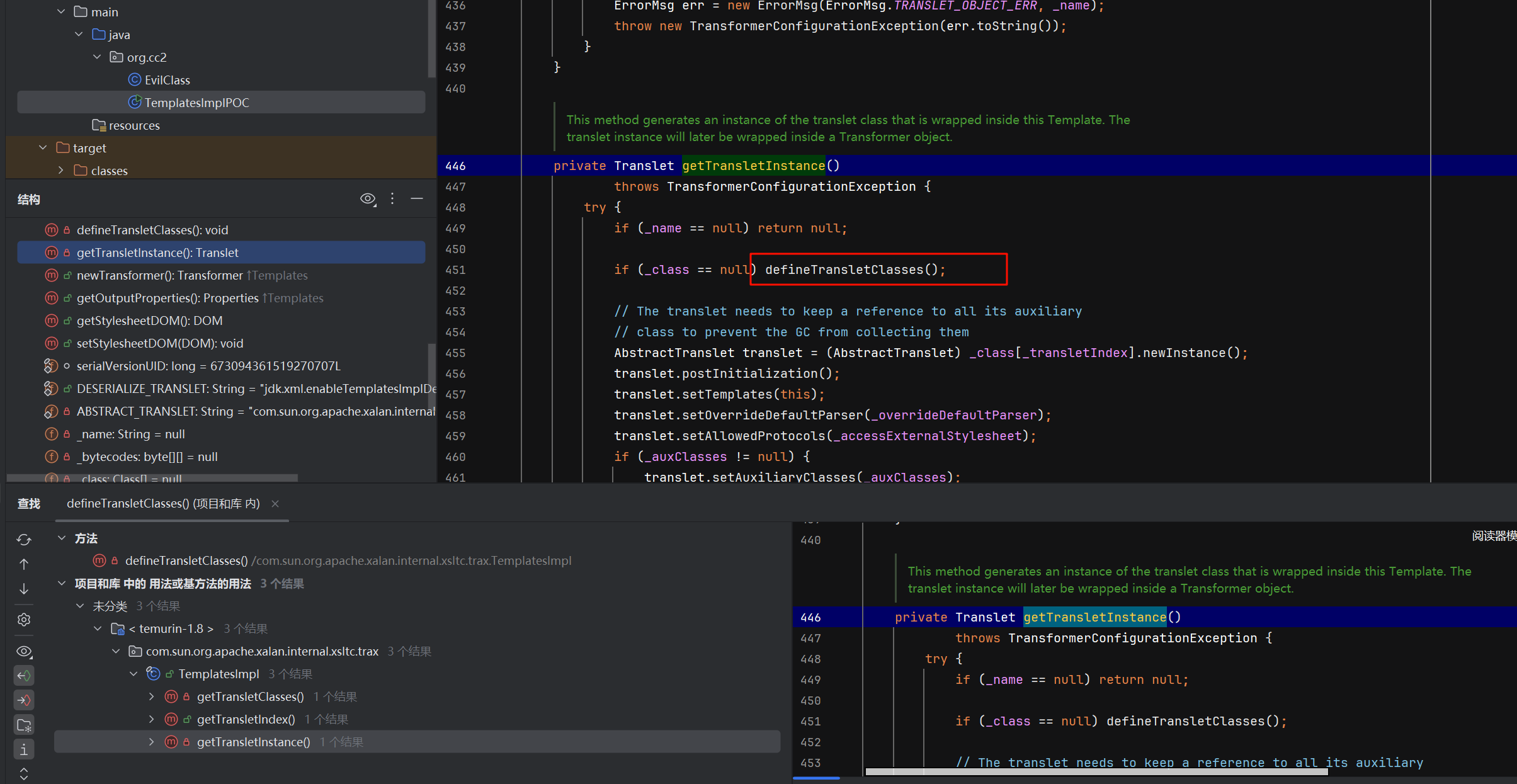Select _name: String field in Structure

131,434
